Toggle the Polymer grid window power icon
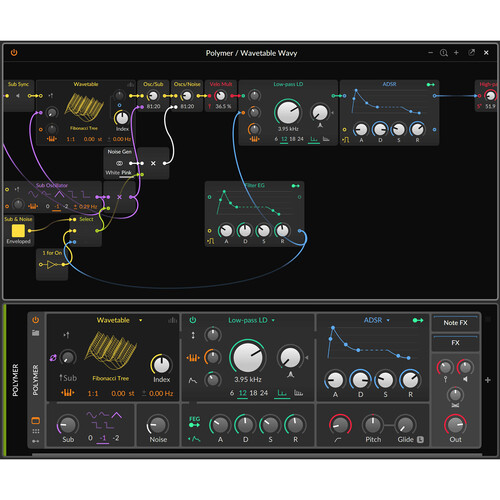Screen dimensions: 500x500 click(x=14, y=52)
